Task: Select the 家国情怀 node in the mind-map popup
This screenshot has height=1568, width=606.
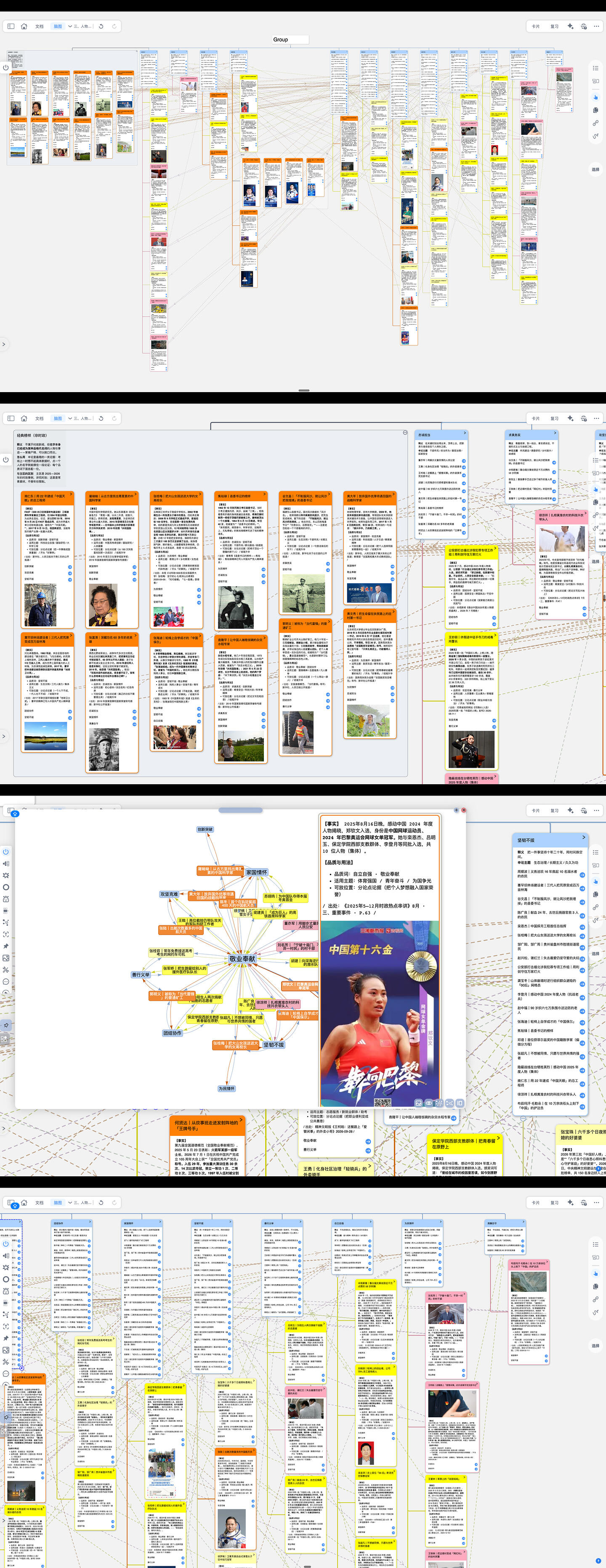Action: tap(256, 872)
